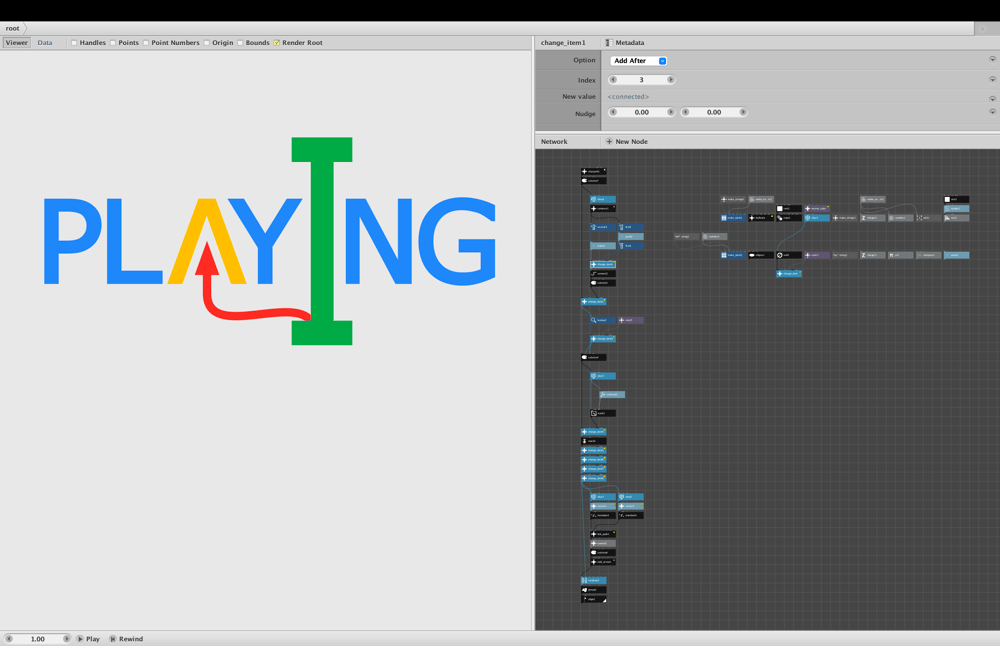The width and height of the screenshot is (1000, 646).
Task: Select the highlighted change_item1 node
Action: 603,264
